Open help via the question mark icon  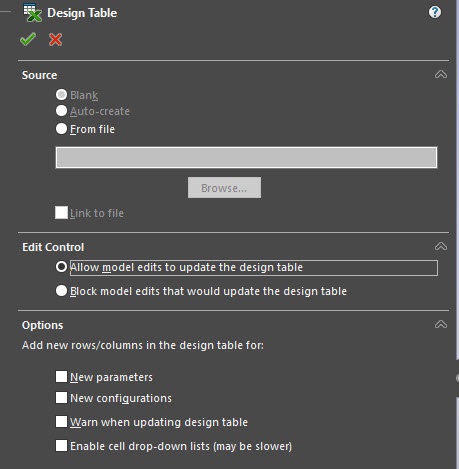pyautogui.click(x=435, y=12)
